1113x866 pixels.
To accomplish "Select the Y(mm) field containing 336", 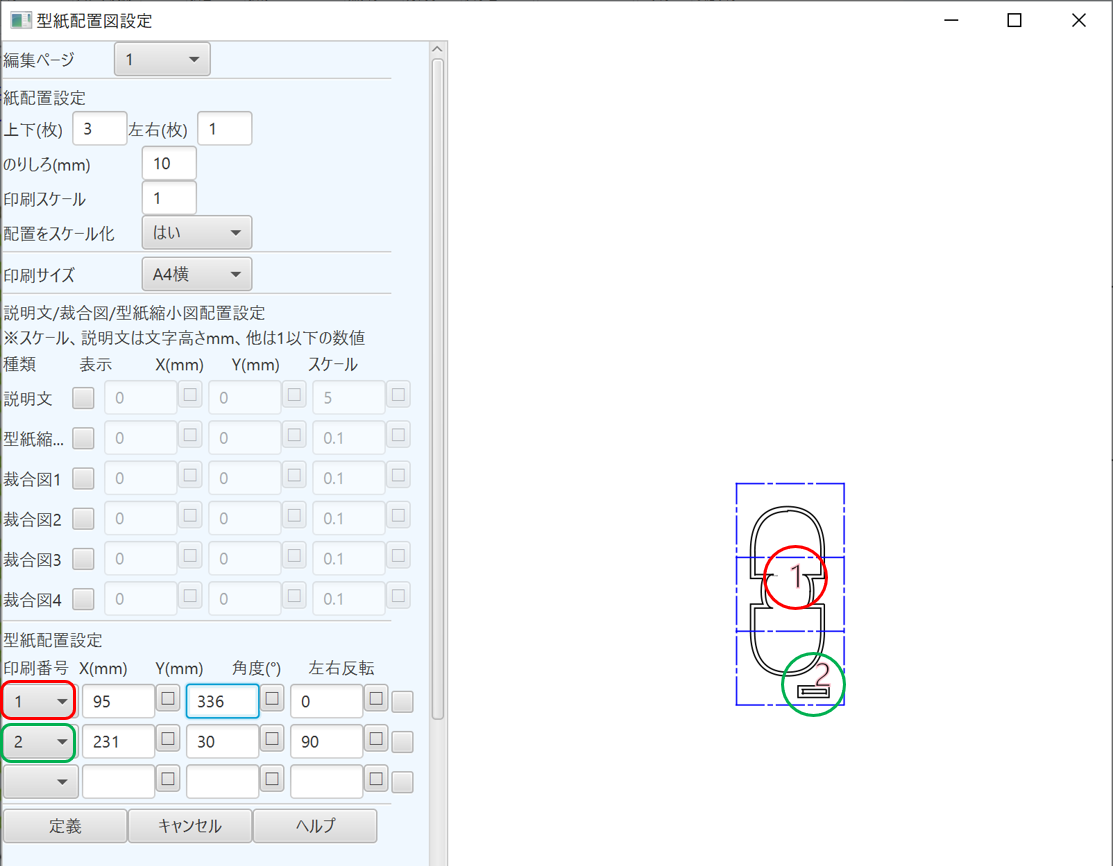I will (222, 700).
